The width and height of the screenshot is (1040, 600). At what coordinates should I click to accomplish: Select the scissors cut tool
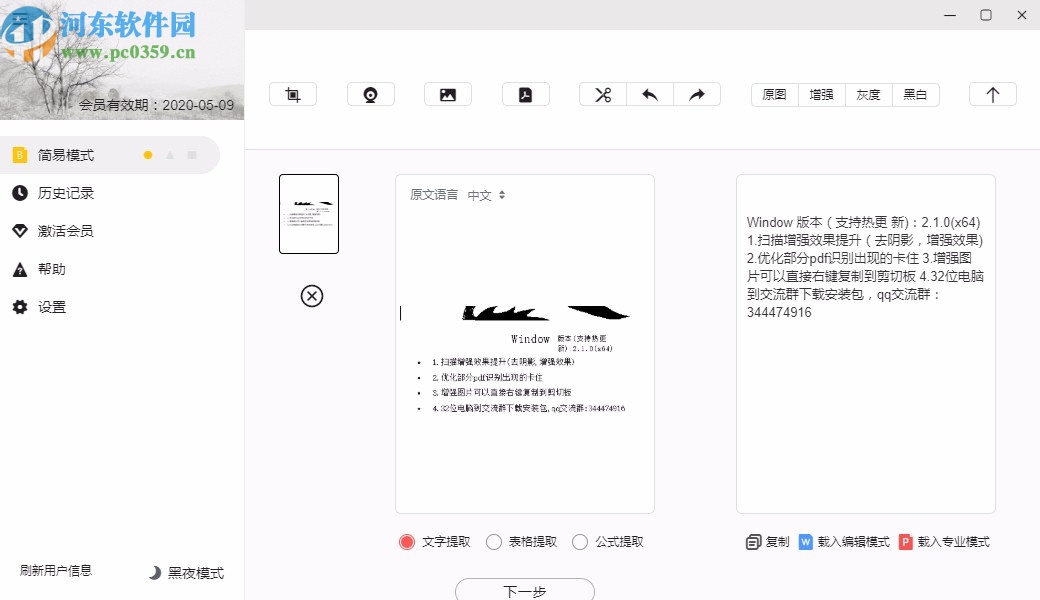[602, 93]
